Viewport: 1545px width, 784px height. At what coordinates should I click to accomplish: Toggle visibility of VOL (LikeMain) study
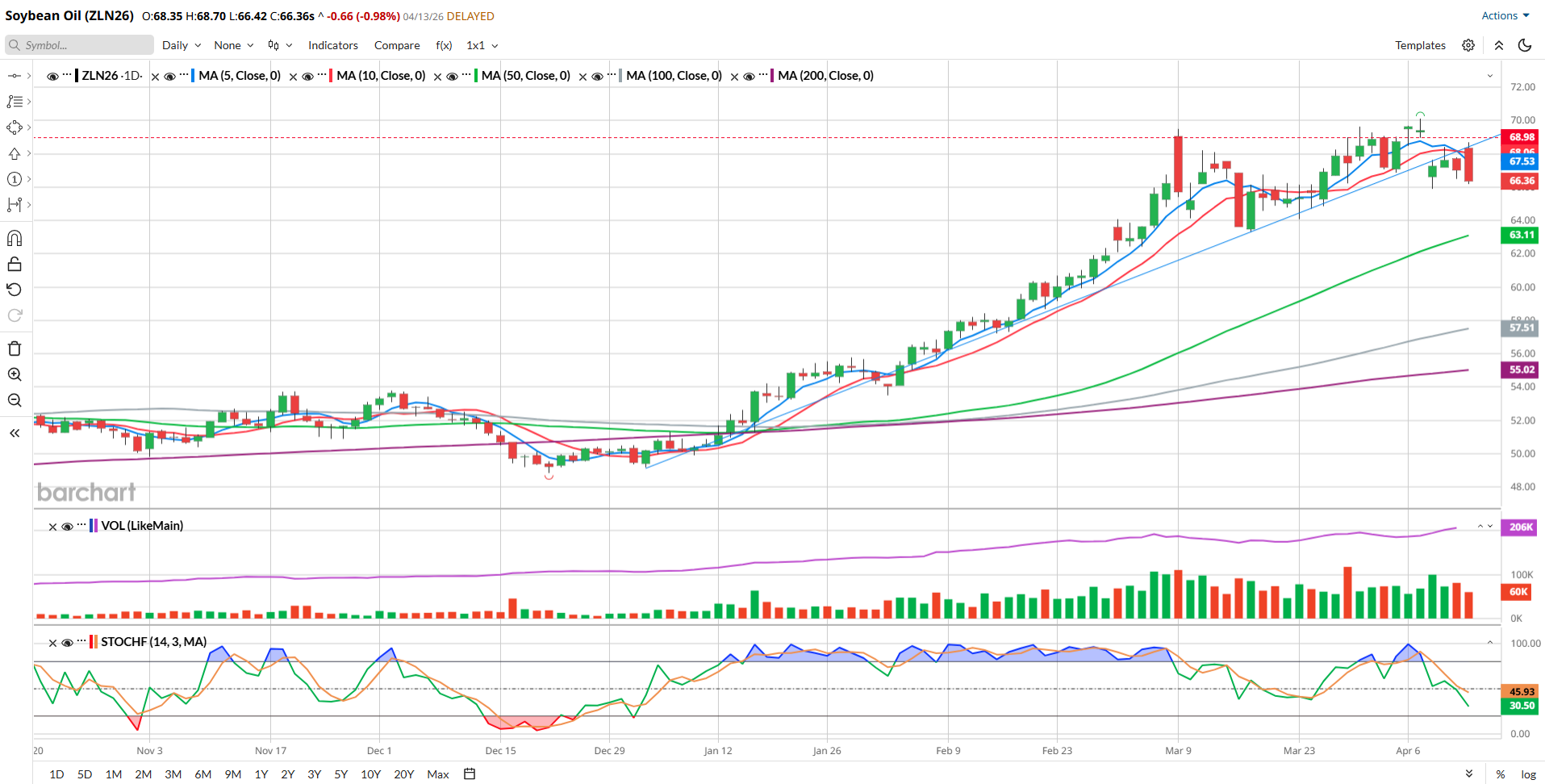(68, 527)
